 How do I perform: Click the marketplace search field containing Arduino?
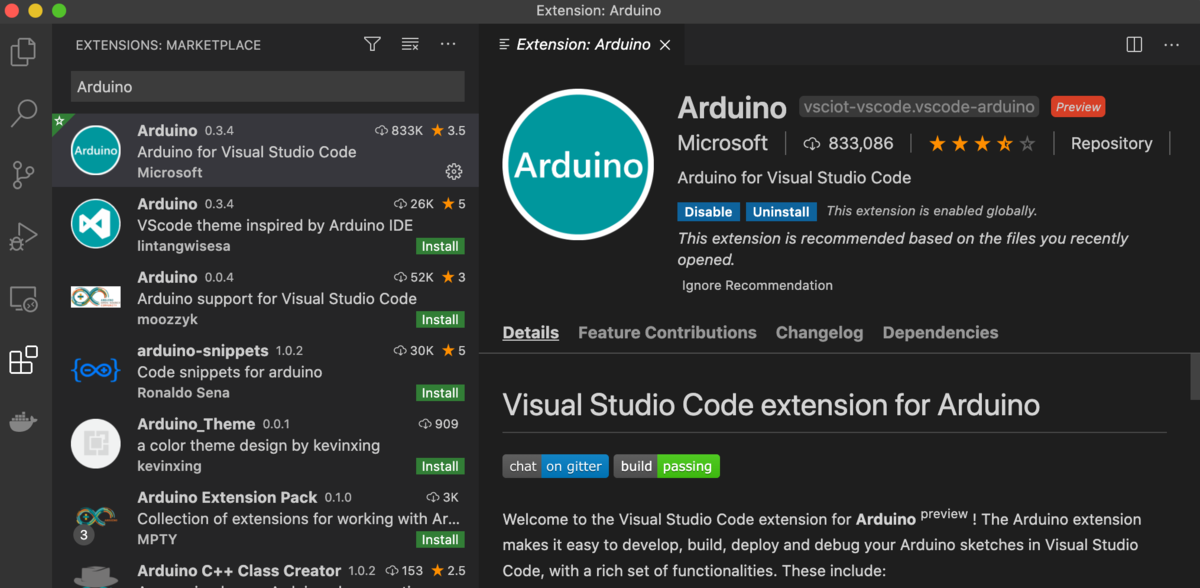267,87
